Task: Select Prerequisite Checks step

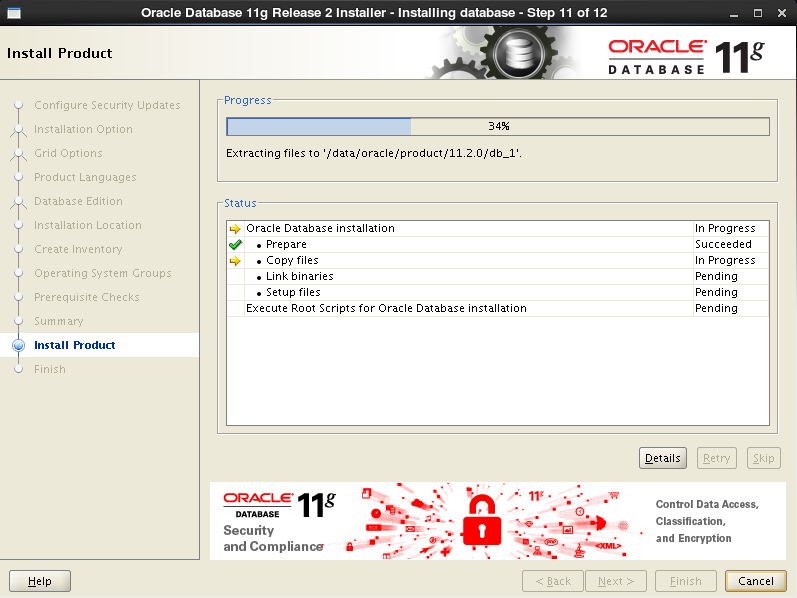Action: [86, 297]
